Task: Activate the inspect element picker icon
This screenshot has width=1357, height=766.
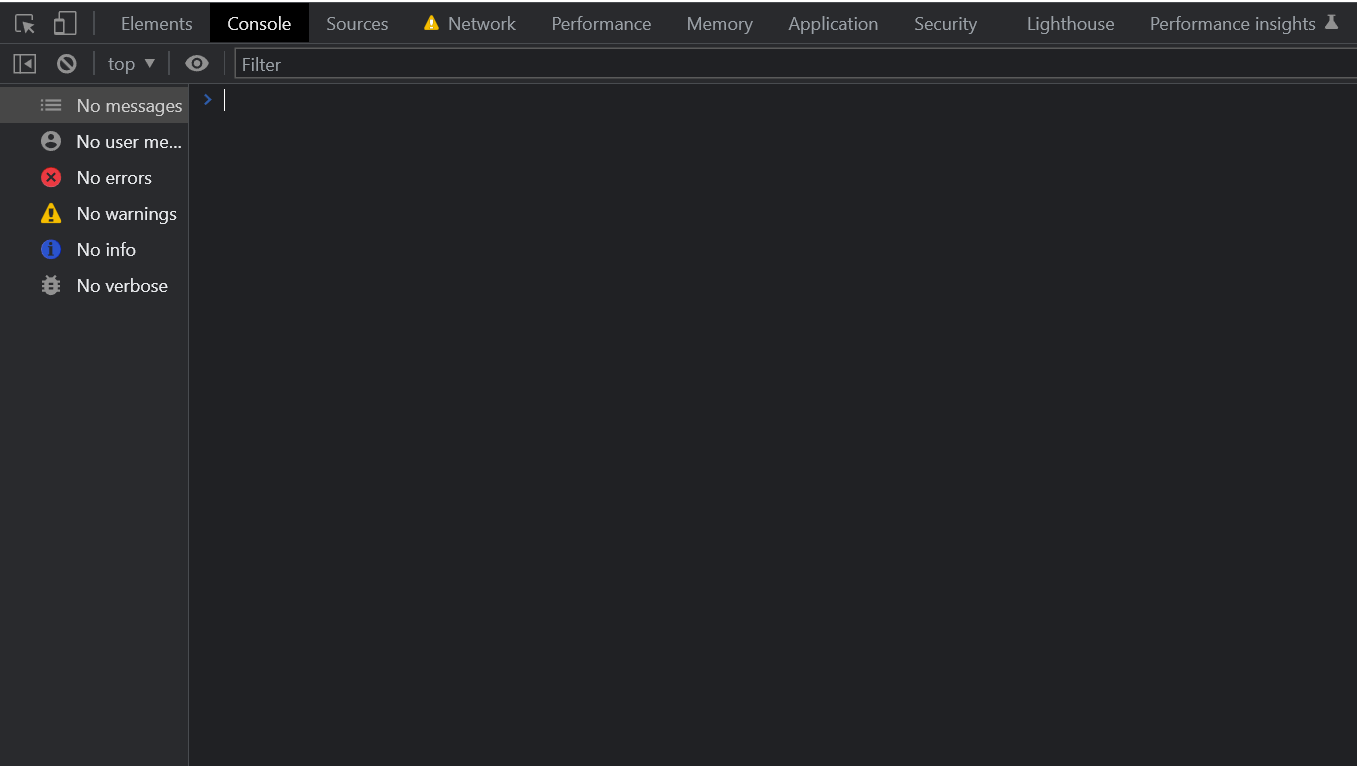Action: 25,24
